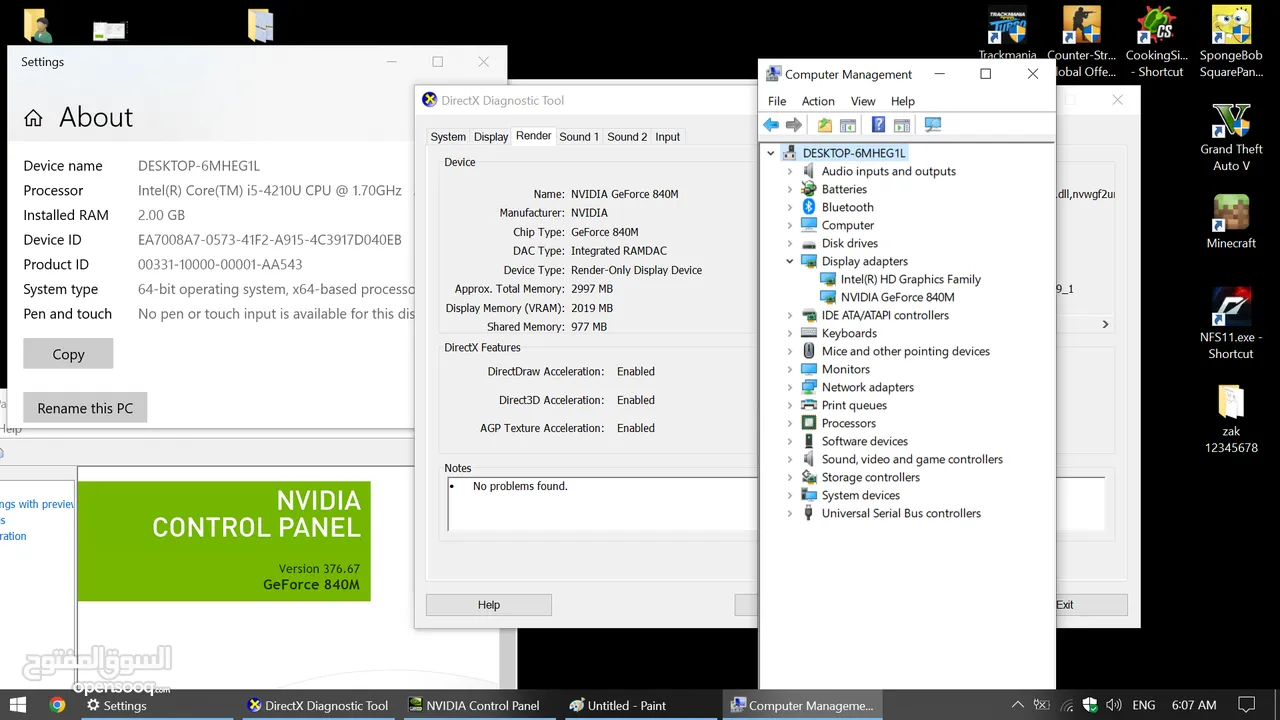Click the Help question-mark icon in Computer Management toolbar
Viewport: 1280px width, 720px height.
[878, 125]
